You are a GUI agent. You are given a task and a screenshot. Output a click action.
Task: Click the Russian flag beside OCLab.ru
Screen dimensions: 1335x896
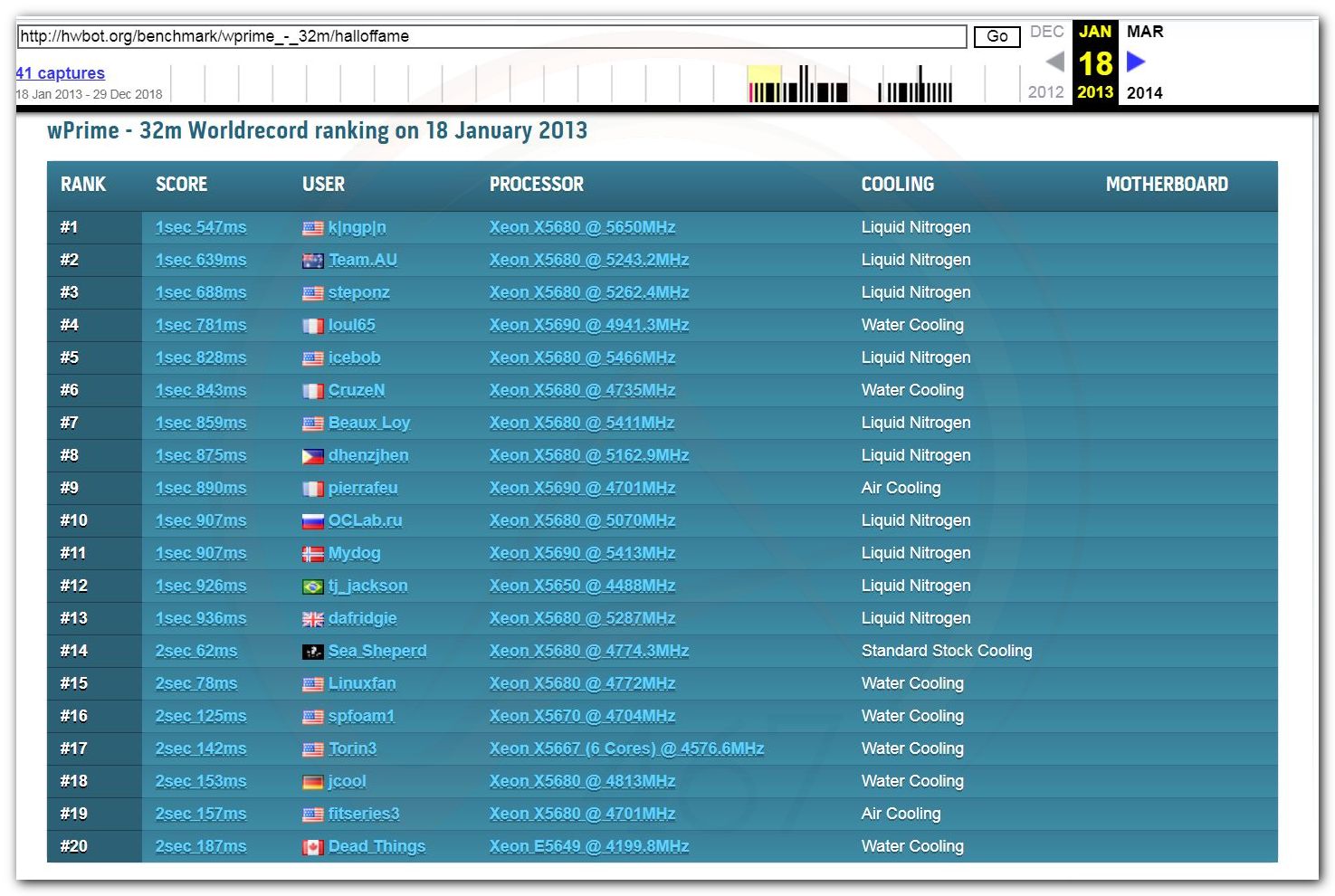click(312, 521)
